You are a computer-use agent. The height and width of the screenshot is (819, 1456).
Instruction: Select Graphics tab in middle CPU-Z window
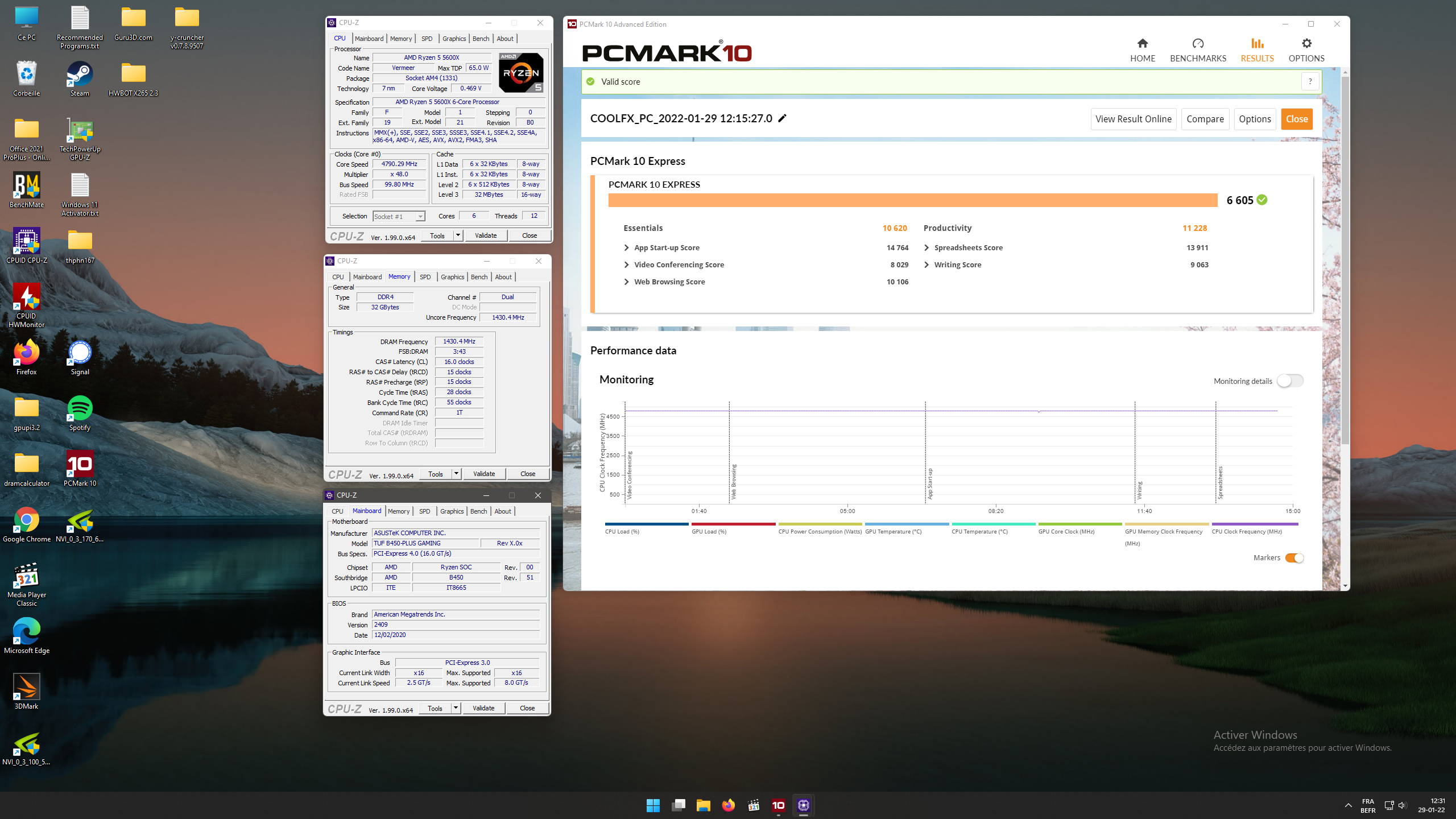point(453,277)
